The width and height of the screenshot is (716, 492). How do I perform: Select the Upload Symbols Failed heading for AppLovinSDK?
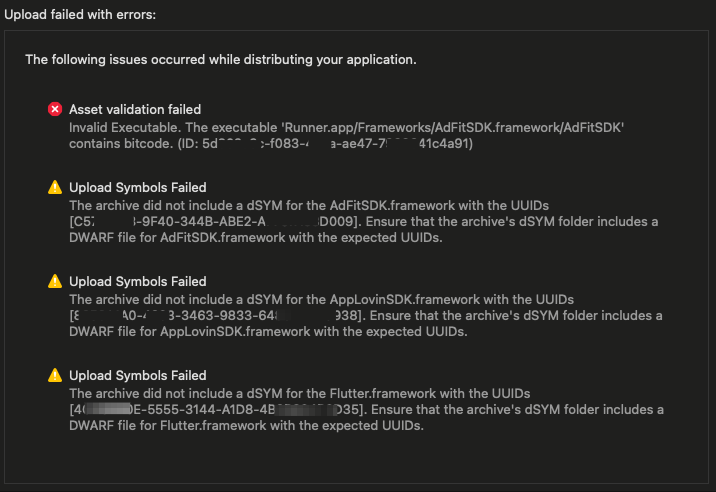point(138,281)
